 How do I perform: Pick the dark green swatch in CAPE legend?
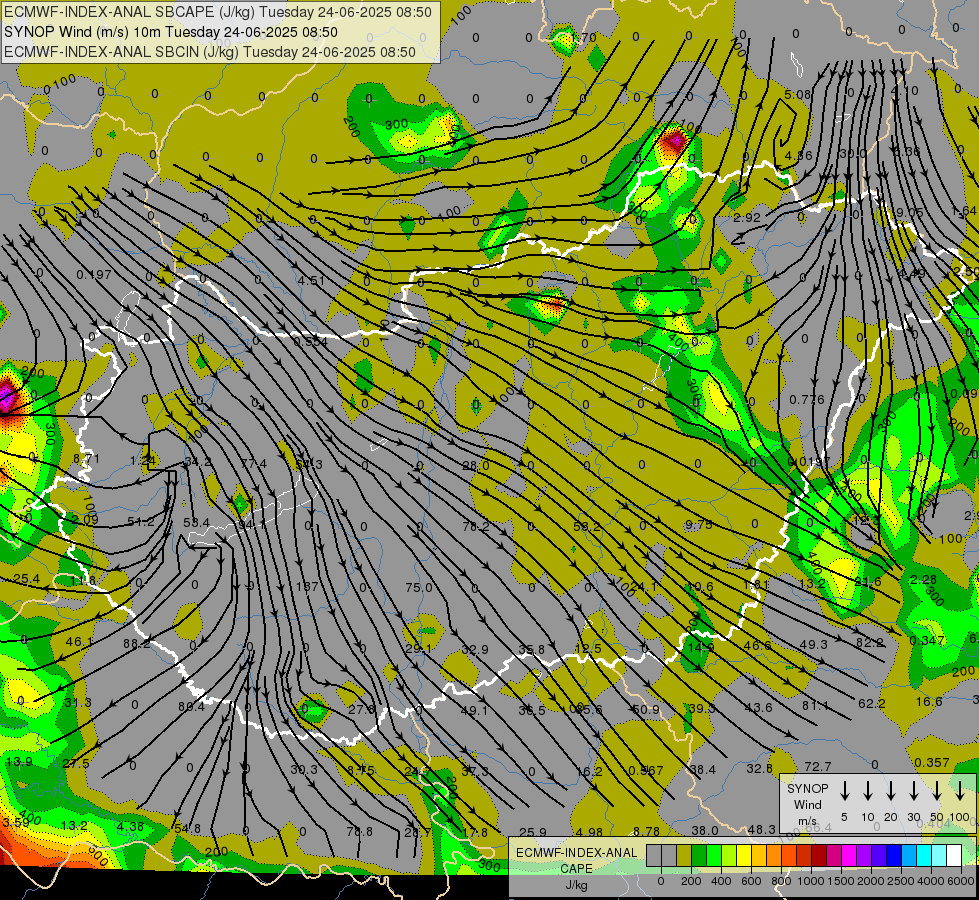pyautogui.click(x=699, y=856)
